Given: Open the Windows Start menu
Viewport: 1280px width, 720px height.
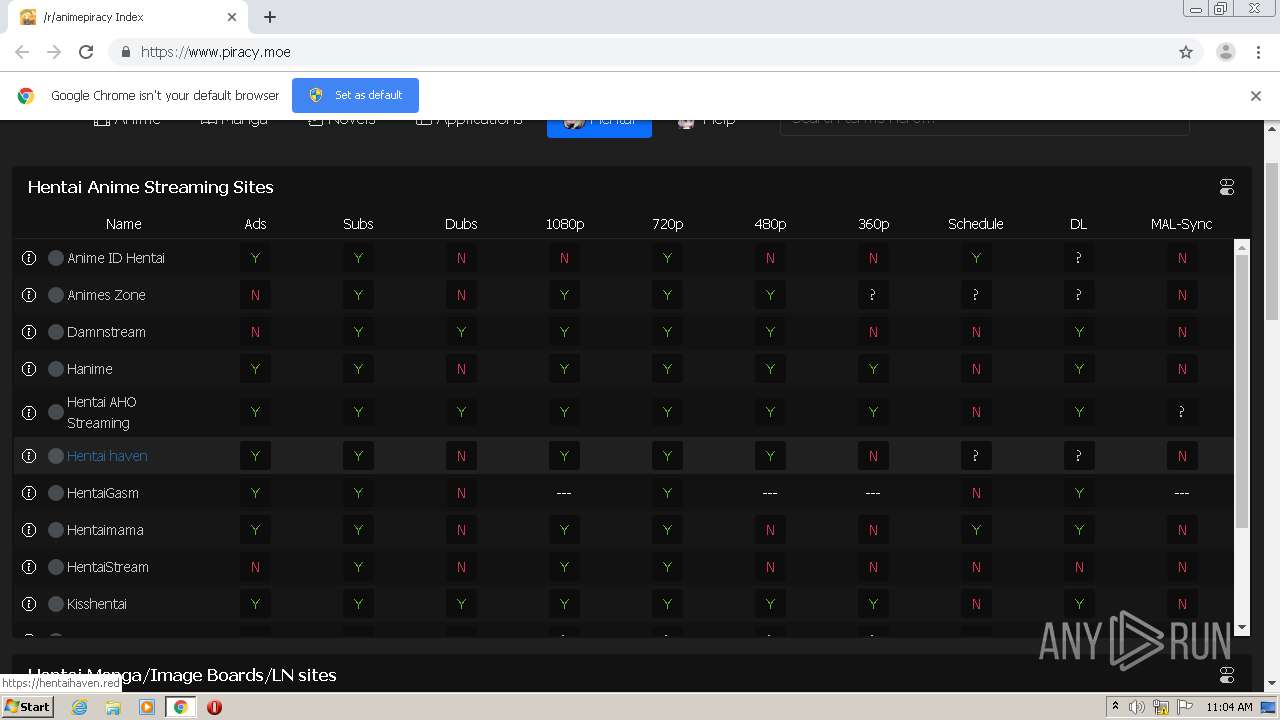Looking at the screenshot, I should 27,707.
